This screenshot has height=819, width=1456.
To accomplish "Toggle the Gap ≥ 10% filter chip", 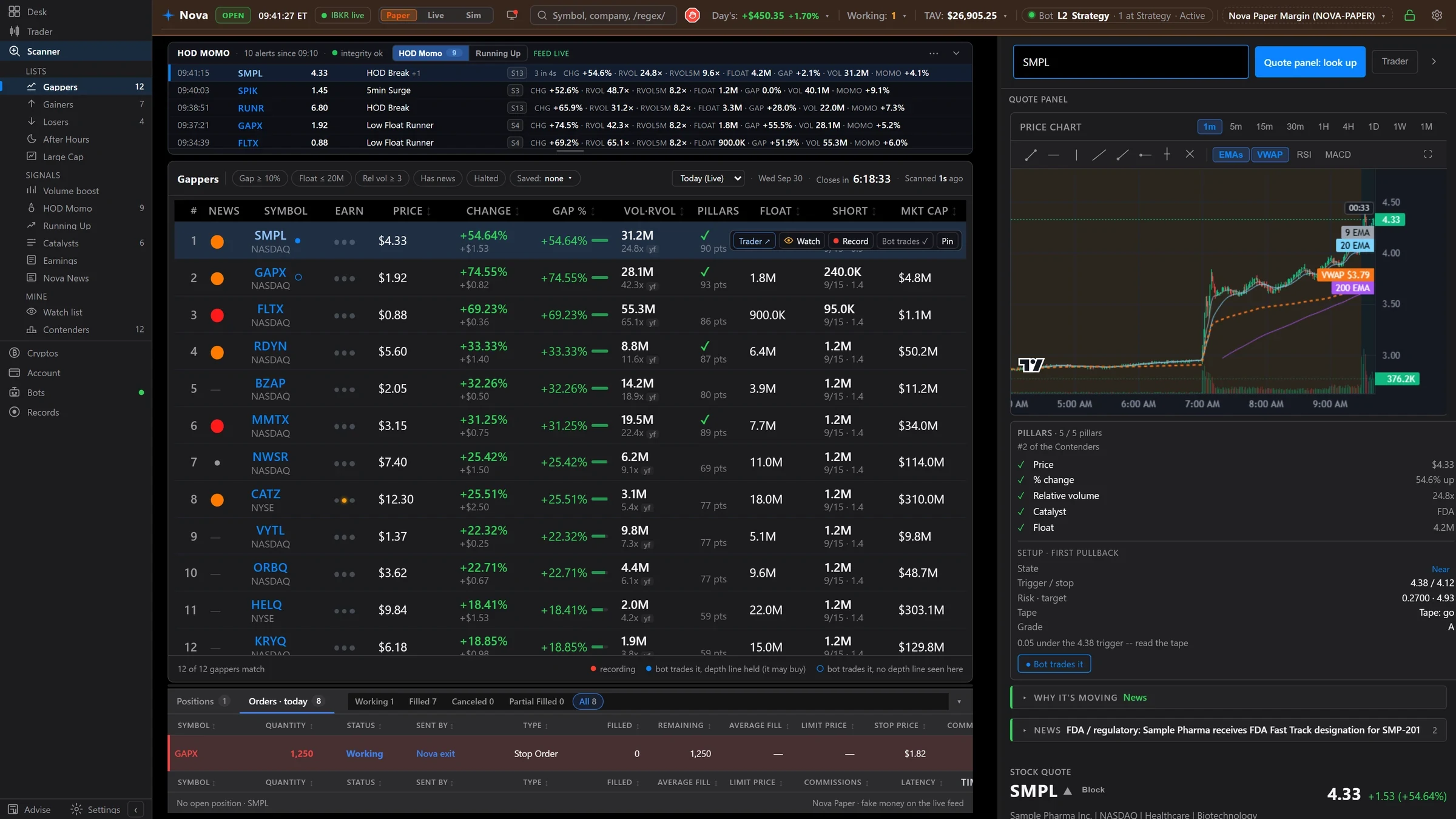I will tap(260, 178).
